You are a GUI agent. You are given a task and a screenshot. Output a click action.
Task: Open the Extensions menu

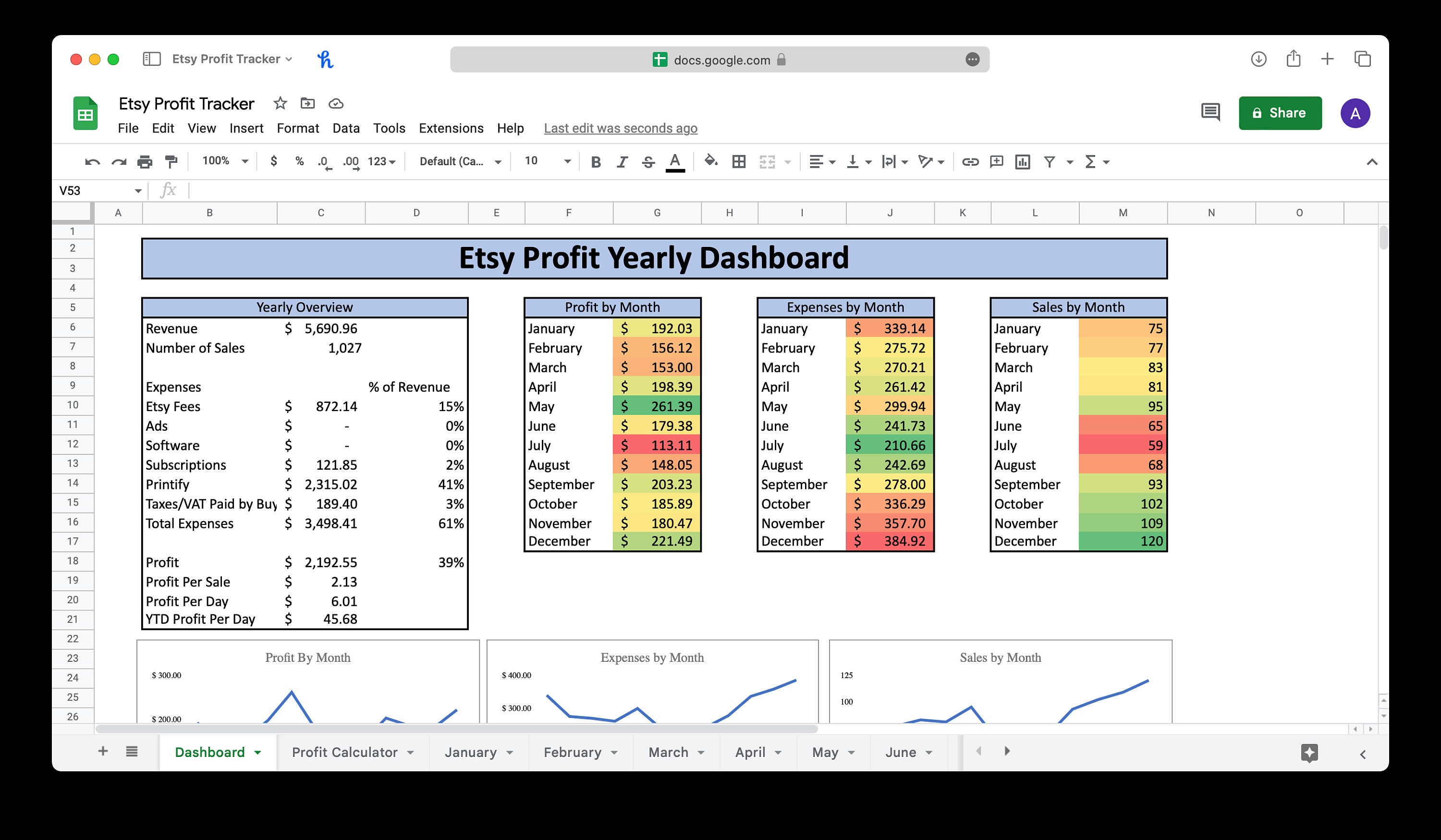pos(451,128)
